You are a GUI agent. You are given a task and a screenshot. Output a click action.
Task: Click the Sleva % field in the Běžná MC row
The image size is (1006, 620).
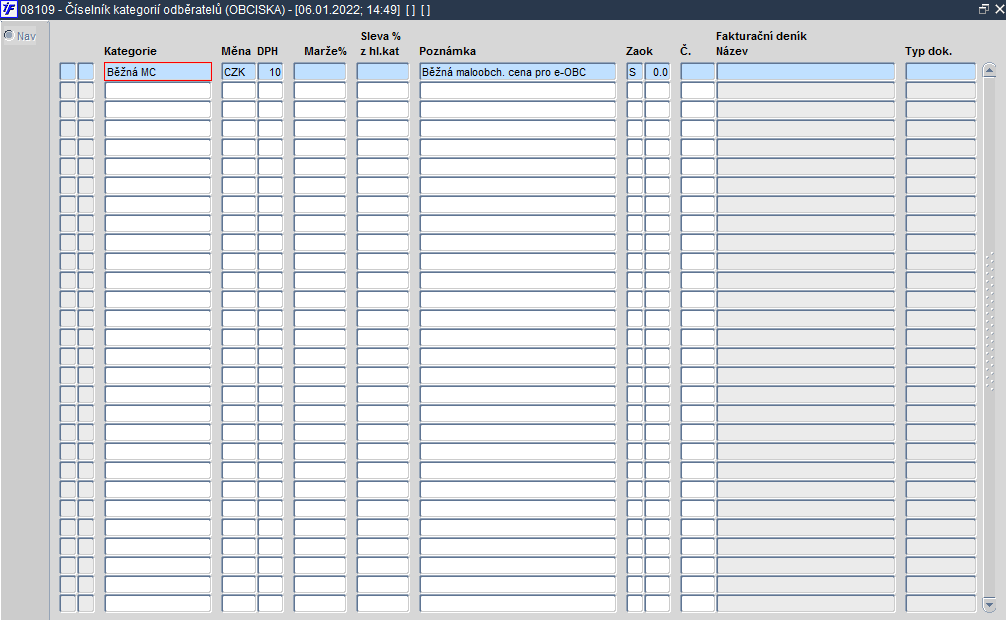click(382, 72)
